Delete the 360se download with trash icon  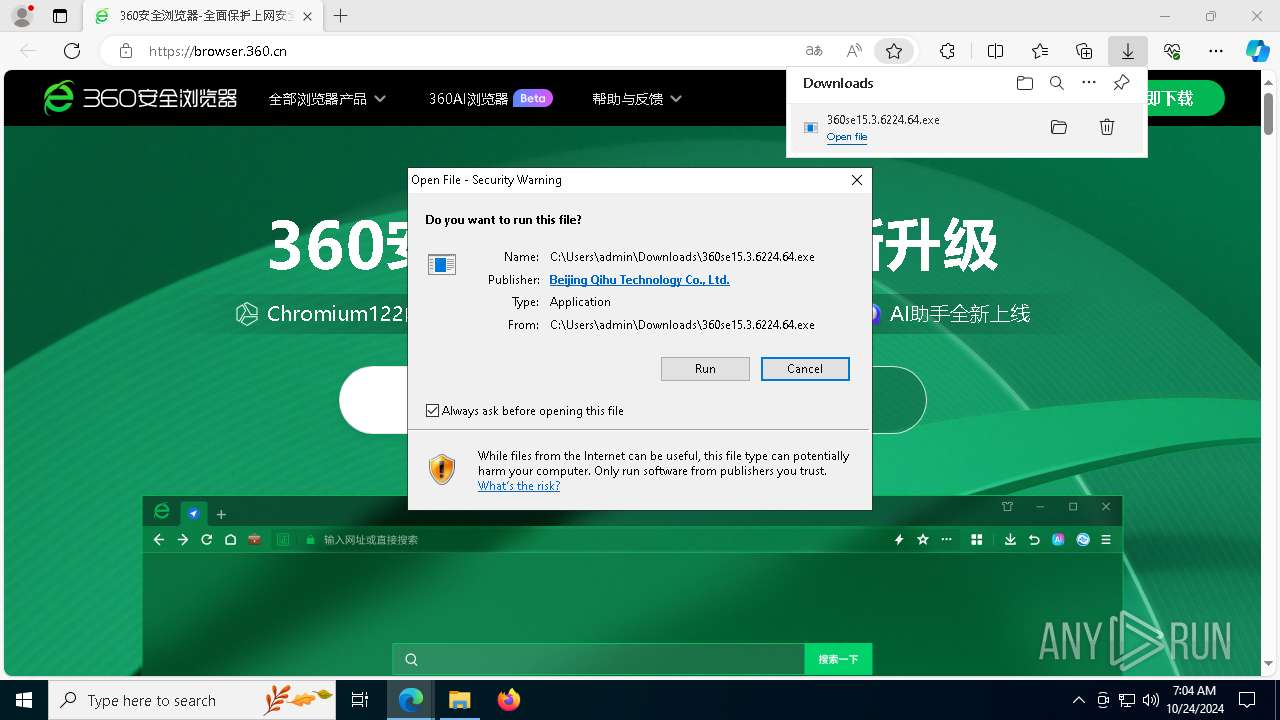click(1107, 127)
